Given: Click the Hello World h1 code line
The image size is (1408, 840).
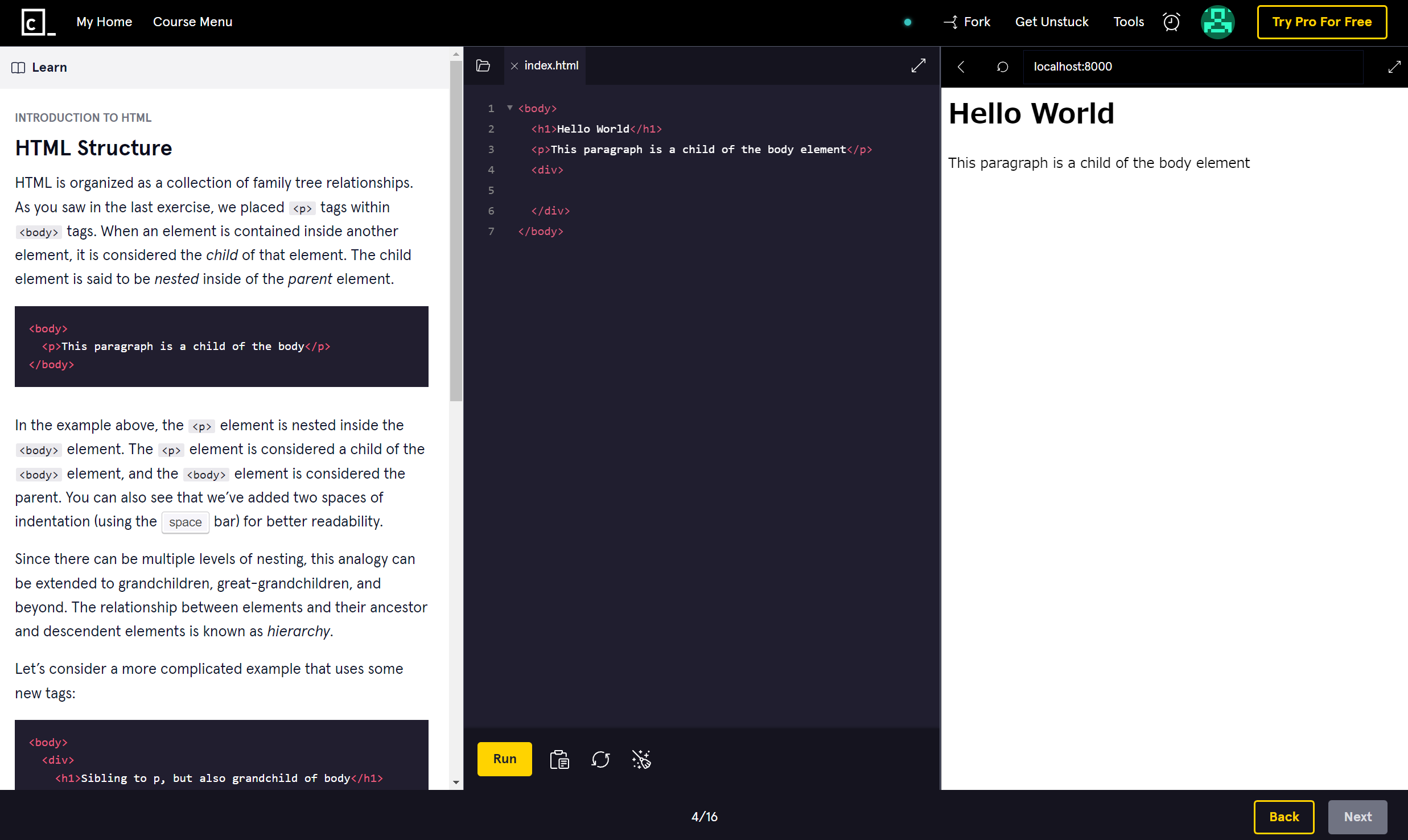Looking at the screenshot, I should (x=596, y=129).
